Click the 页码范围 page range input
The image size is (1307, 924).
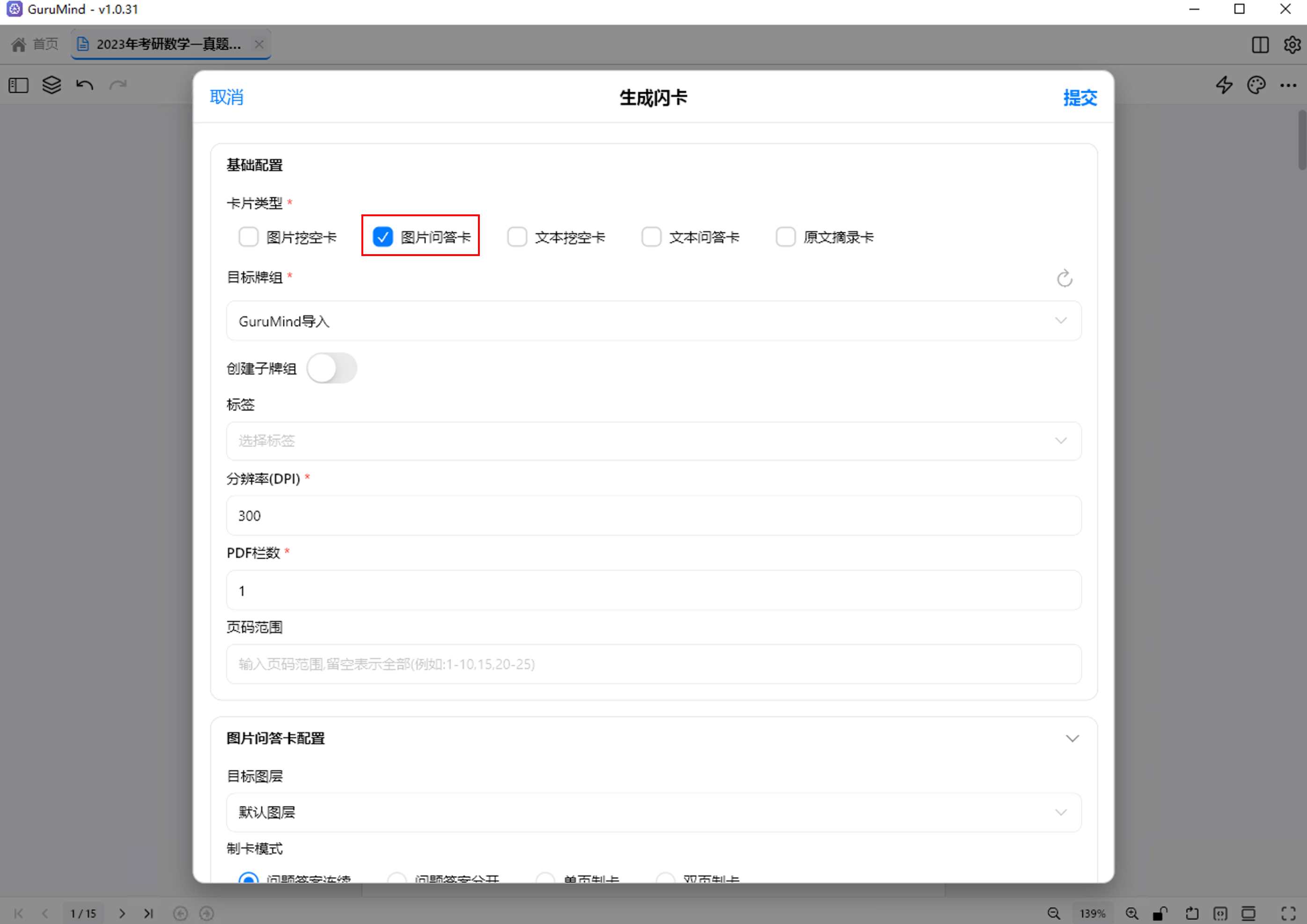tap(653, 664)
